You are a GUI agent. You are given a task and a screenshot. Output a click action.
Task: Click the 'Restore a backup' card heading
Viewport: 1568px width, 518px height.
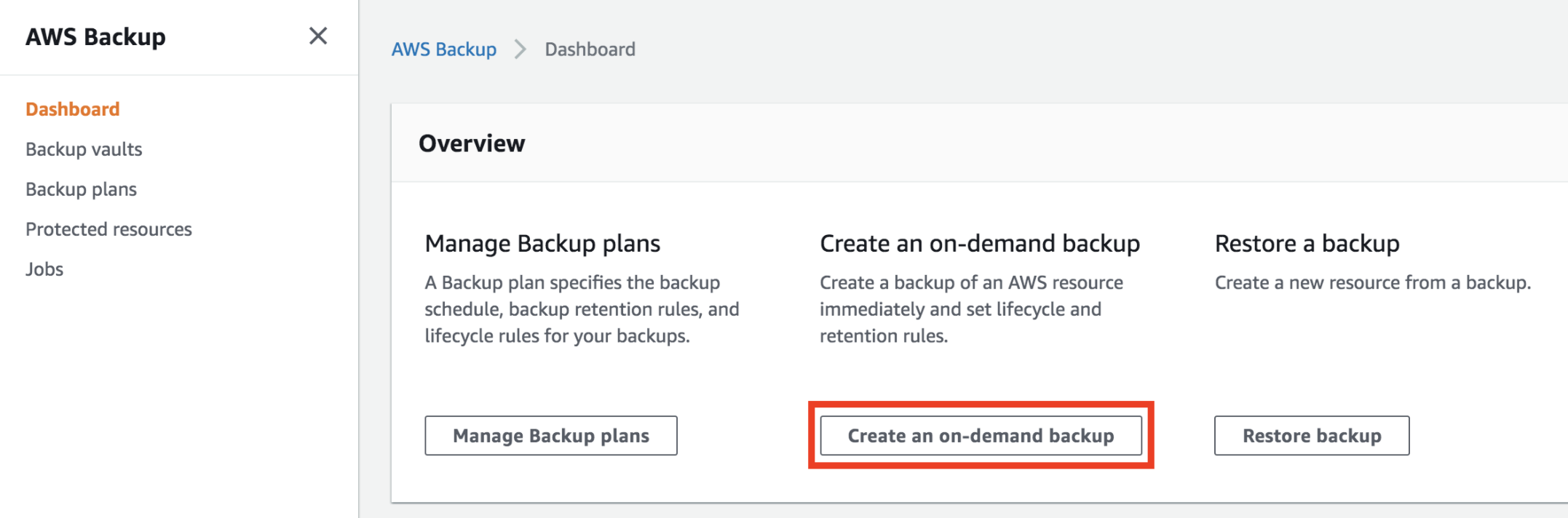coord(1307,244)
